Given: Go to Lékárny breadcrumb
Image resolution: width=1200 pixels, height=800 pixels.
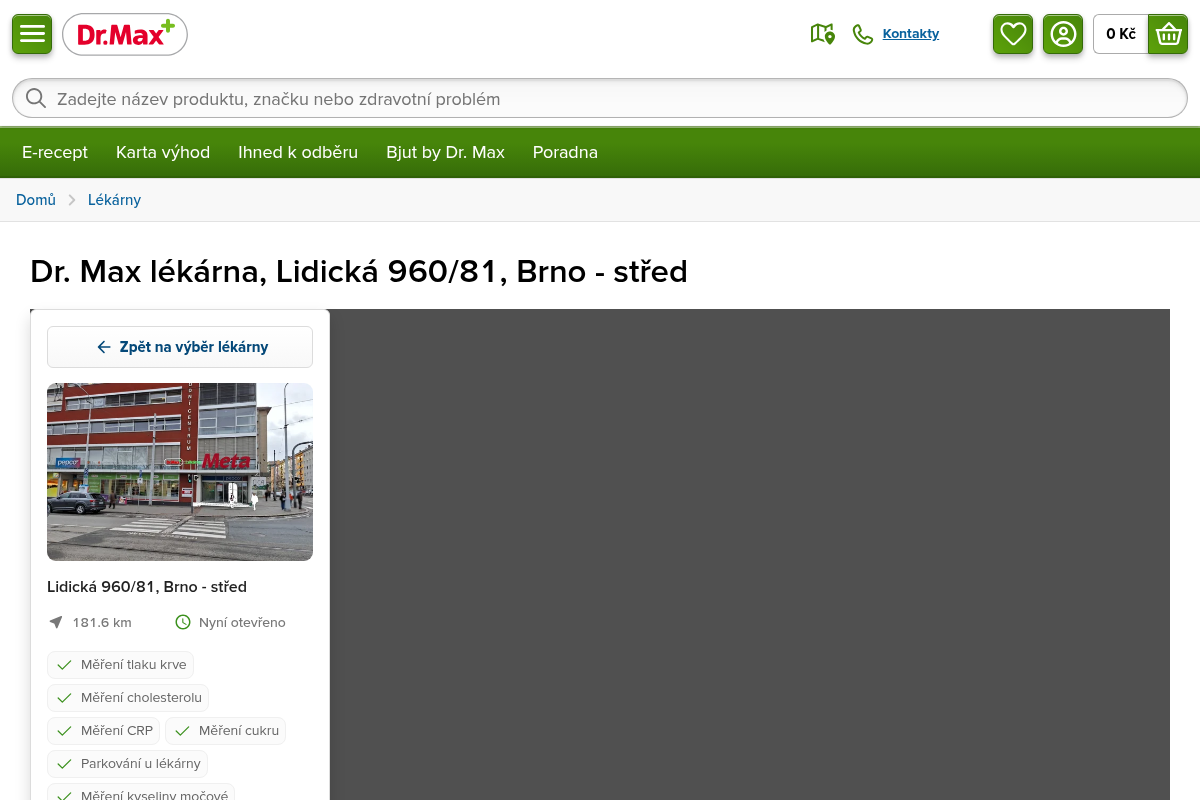Looking at the screenshot, I should coord(114,200).
